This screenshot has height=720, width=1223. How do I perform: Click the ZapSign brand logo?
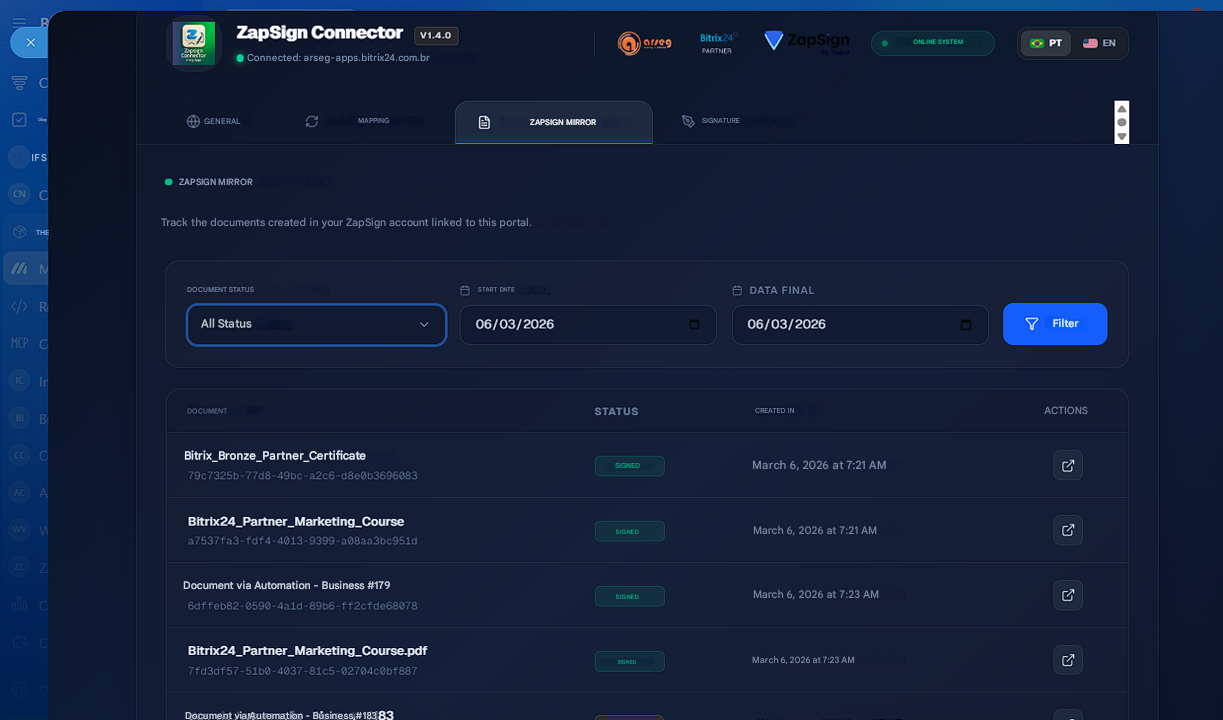tap(806, 42)
